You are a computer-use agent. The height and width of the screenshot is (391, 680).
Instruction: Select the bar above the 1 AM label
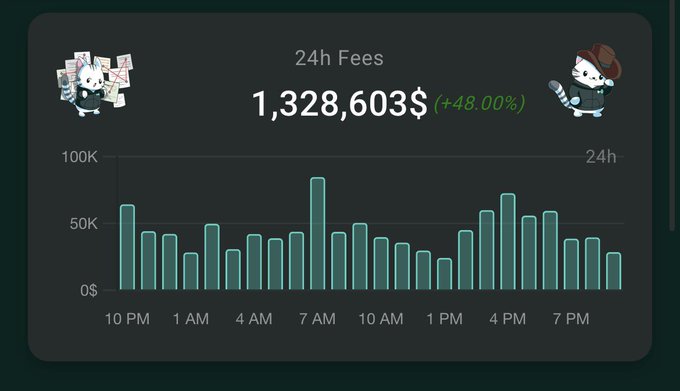[x=191, y=271]
